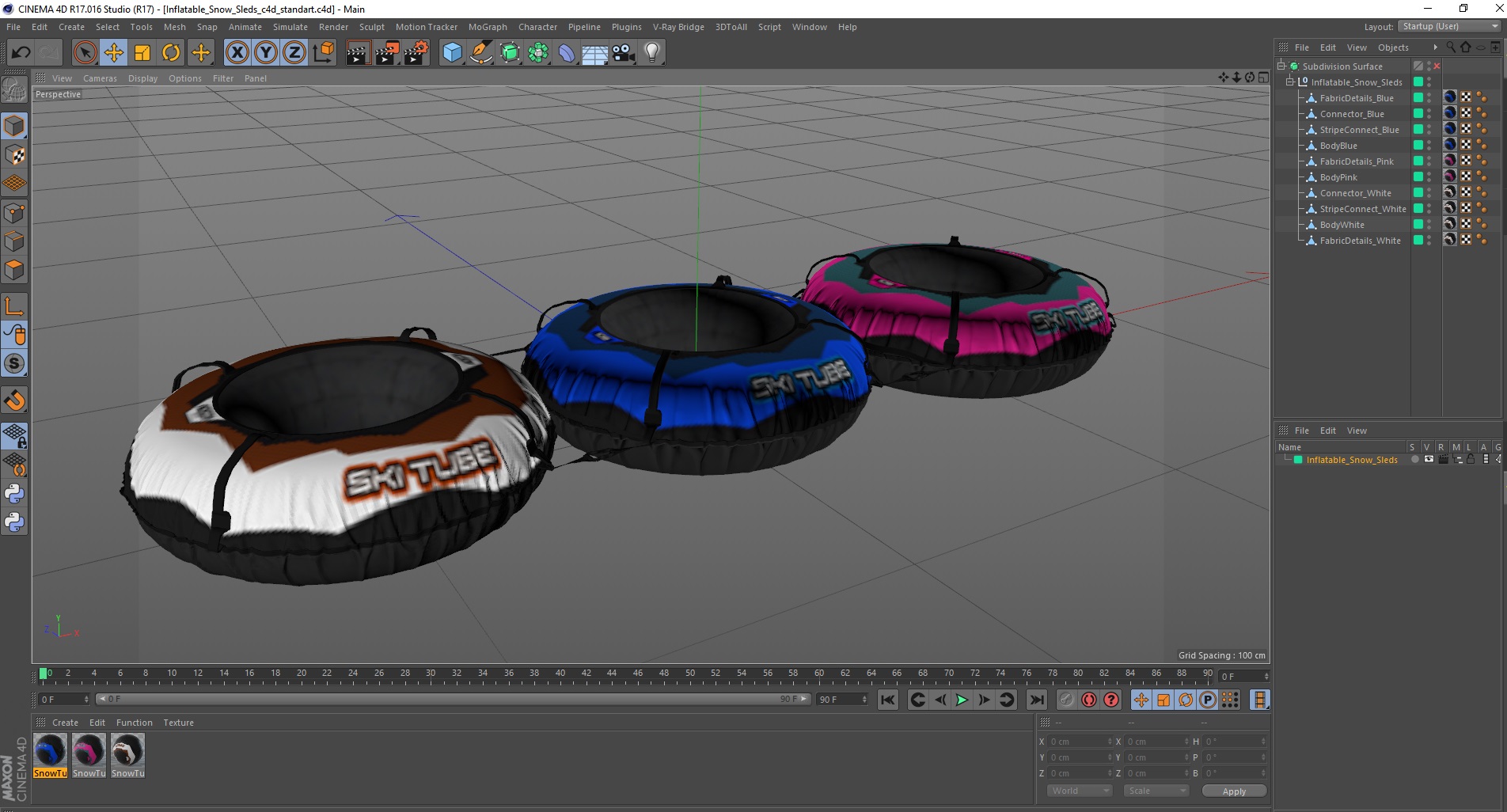Open the Array modeling objects icon

point(538,53)
